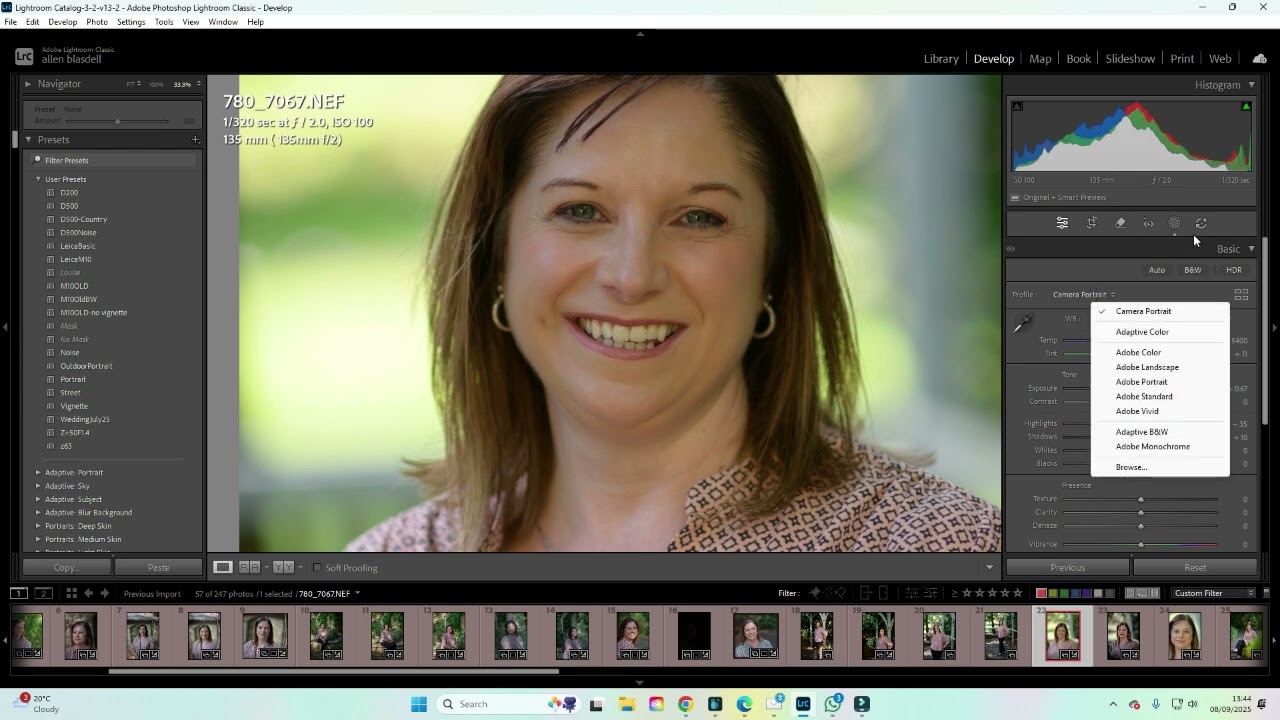Click the Reset button

[x=1195, y=567]
